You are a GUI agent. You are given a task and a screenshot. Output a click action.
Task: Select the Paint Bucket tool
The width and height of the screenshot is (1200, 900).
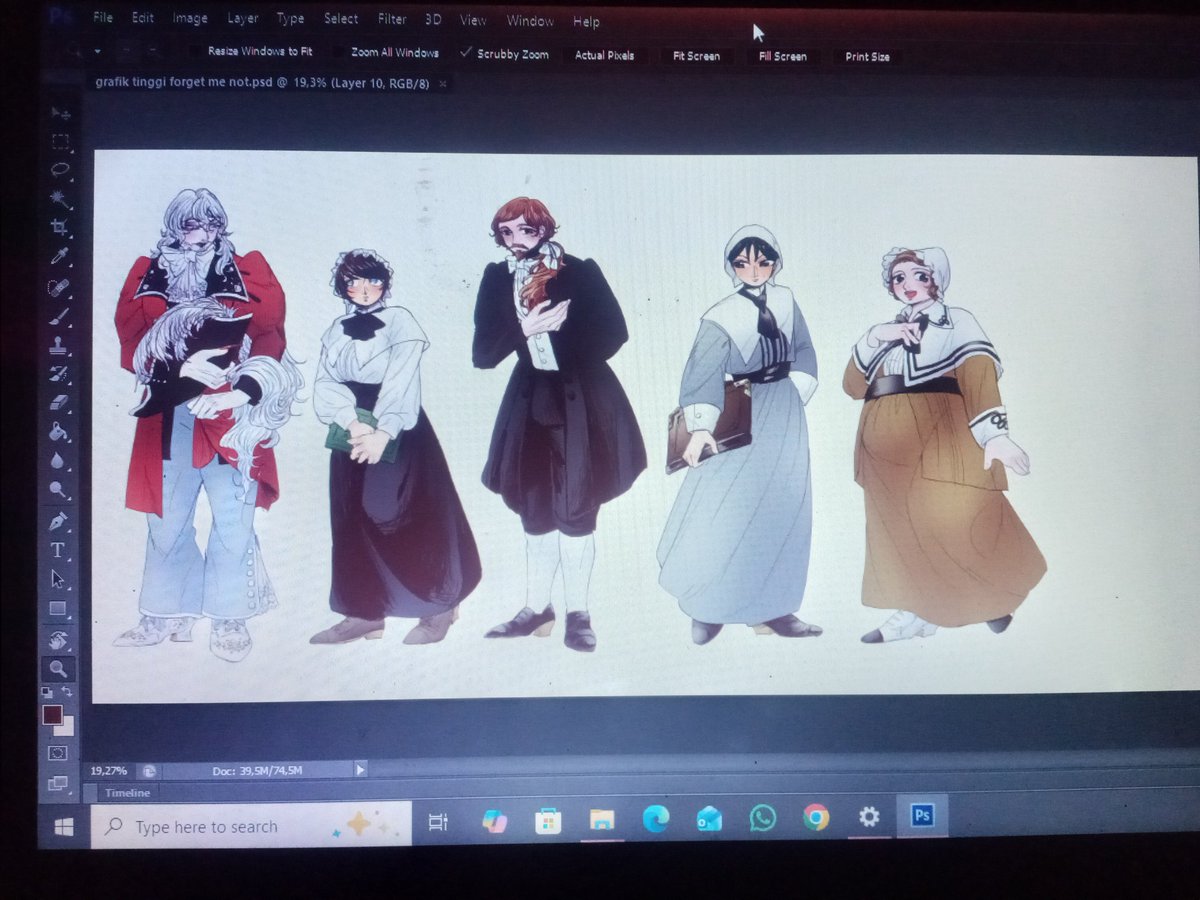59,432
